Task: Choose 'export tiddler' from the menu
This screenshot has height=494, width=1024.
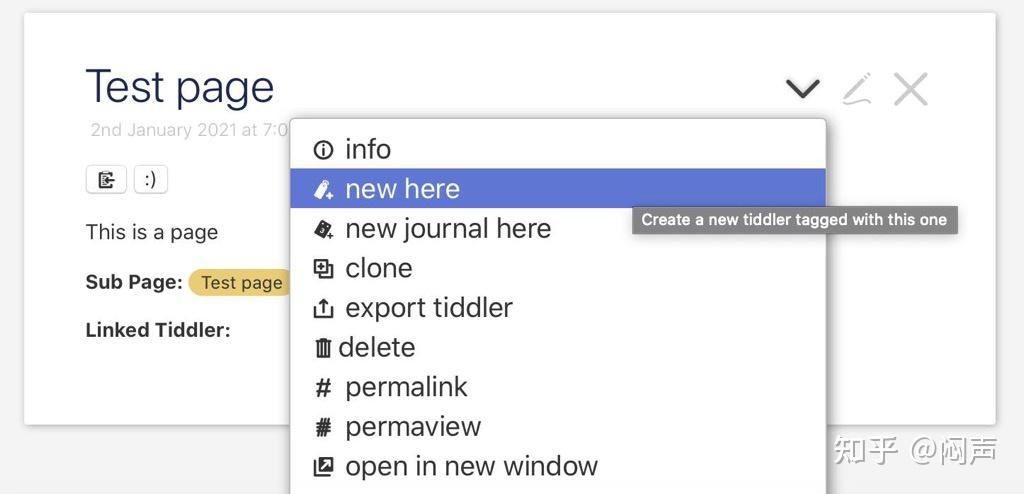Action: [428, 308]
